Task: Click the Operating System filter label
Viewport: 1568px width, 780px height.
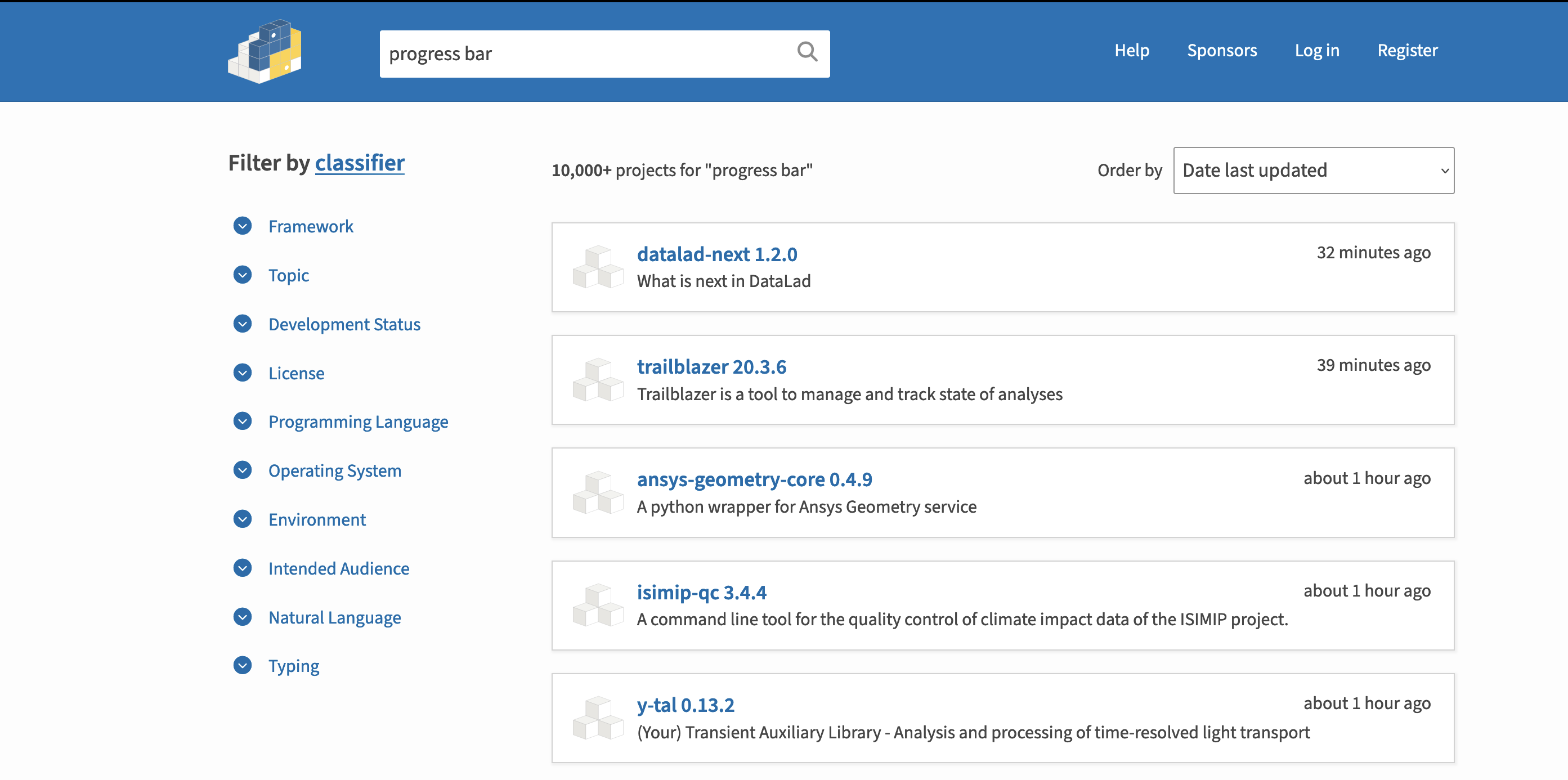Action: [335, 471]
